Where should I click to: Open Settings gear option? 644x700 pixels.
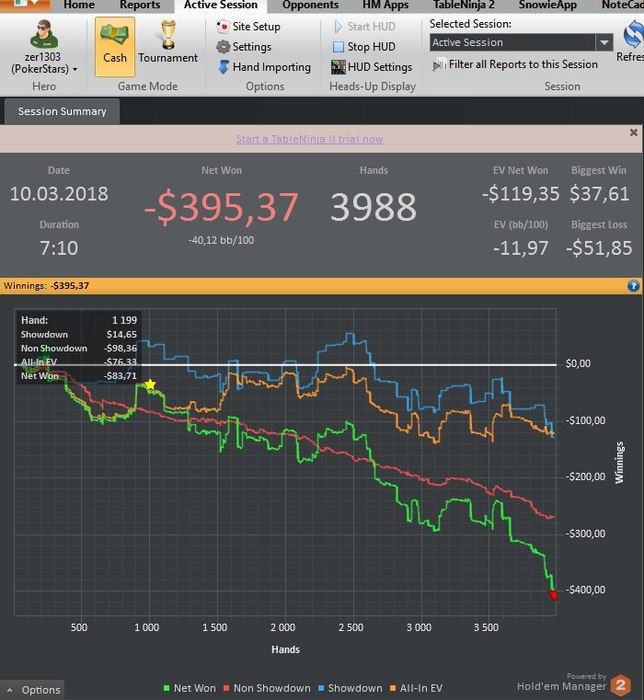(244, 46)
